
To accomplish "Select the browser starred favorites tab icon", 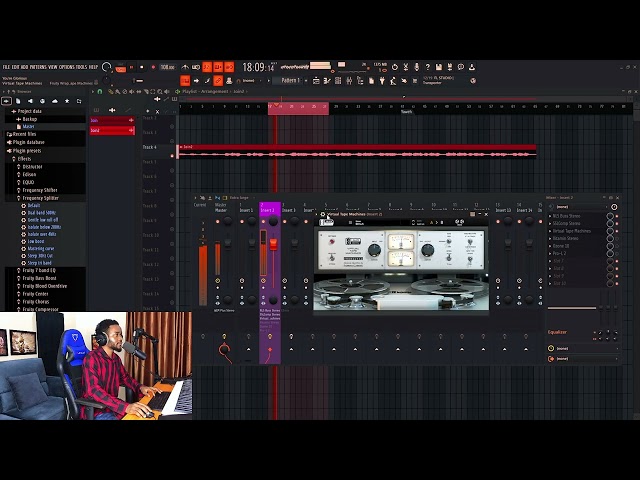I will tap(67, 101).
